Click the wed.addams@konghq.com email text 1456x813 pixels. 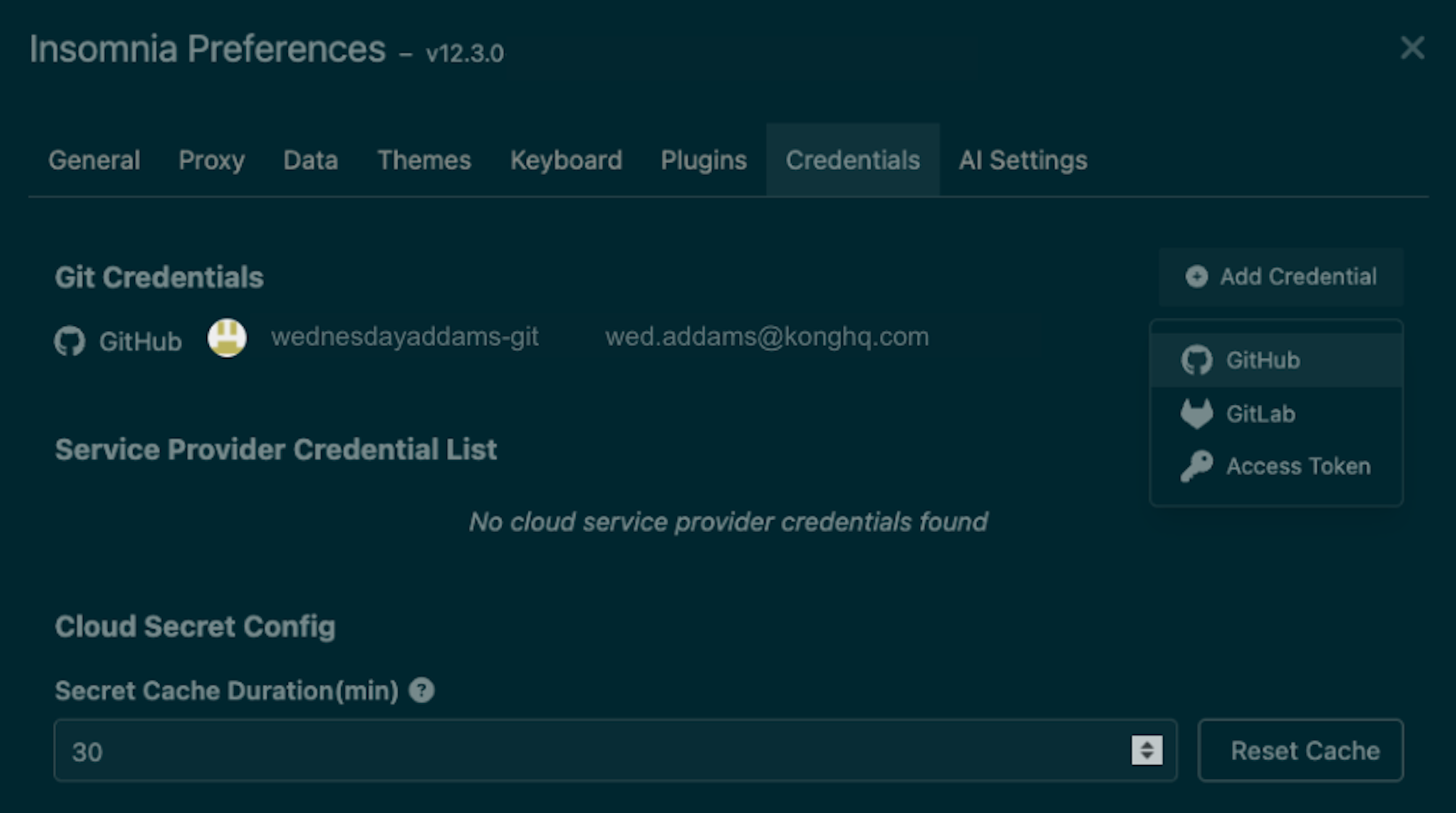(767, 337)
